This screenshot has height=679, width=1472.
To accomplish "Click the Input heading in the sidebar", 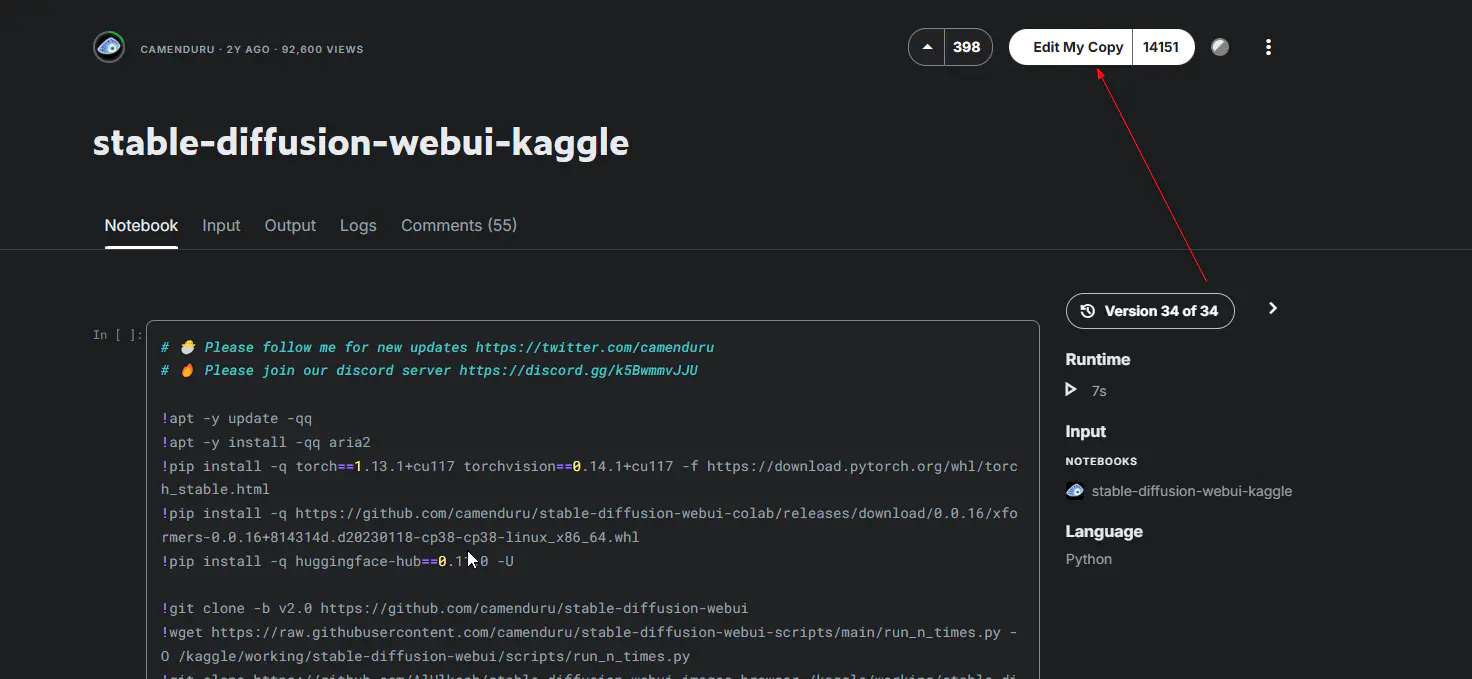I will point(1086,431).
